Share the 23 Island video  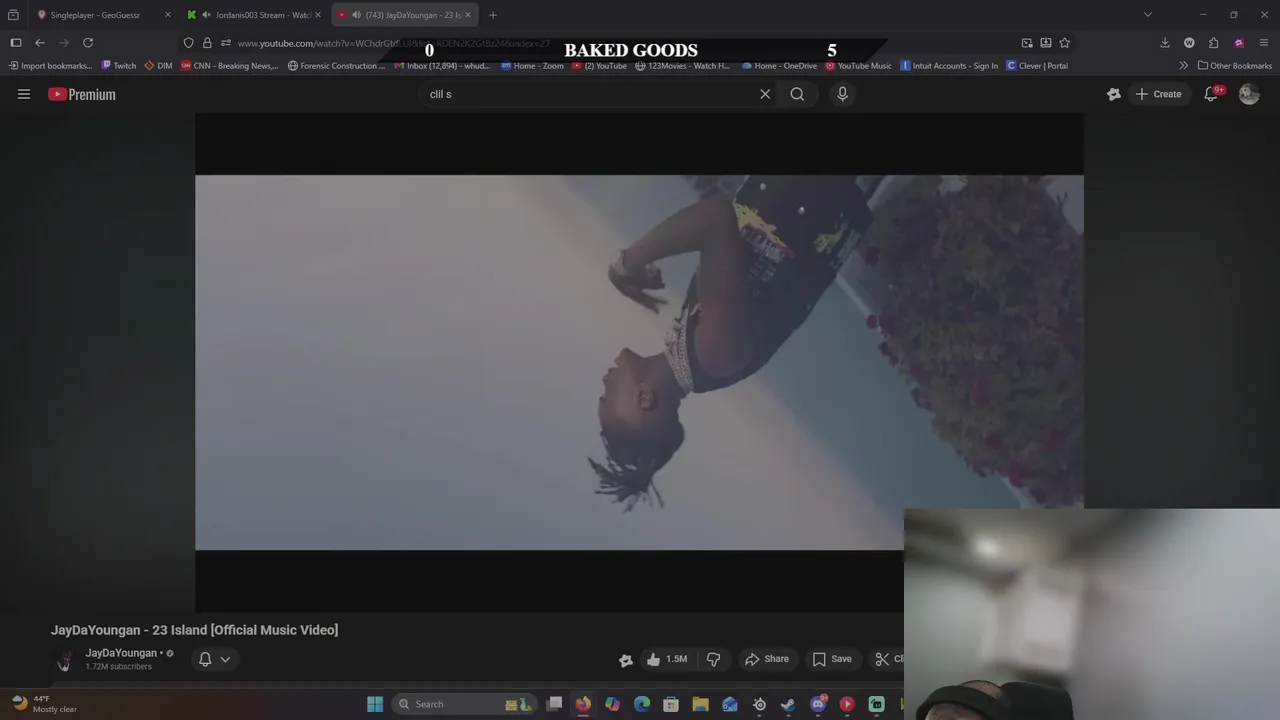767,659
